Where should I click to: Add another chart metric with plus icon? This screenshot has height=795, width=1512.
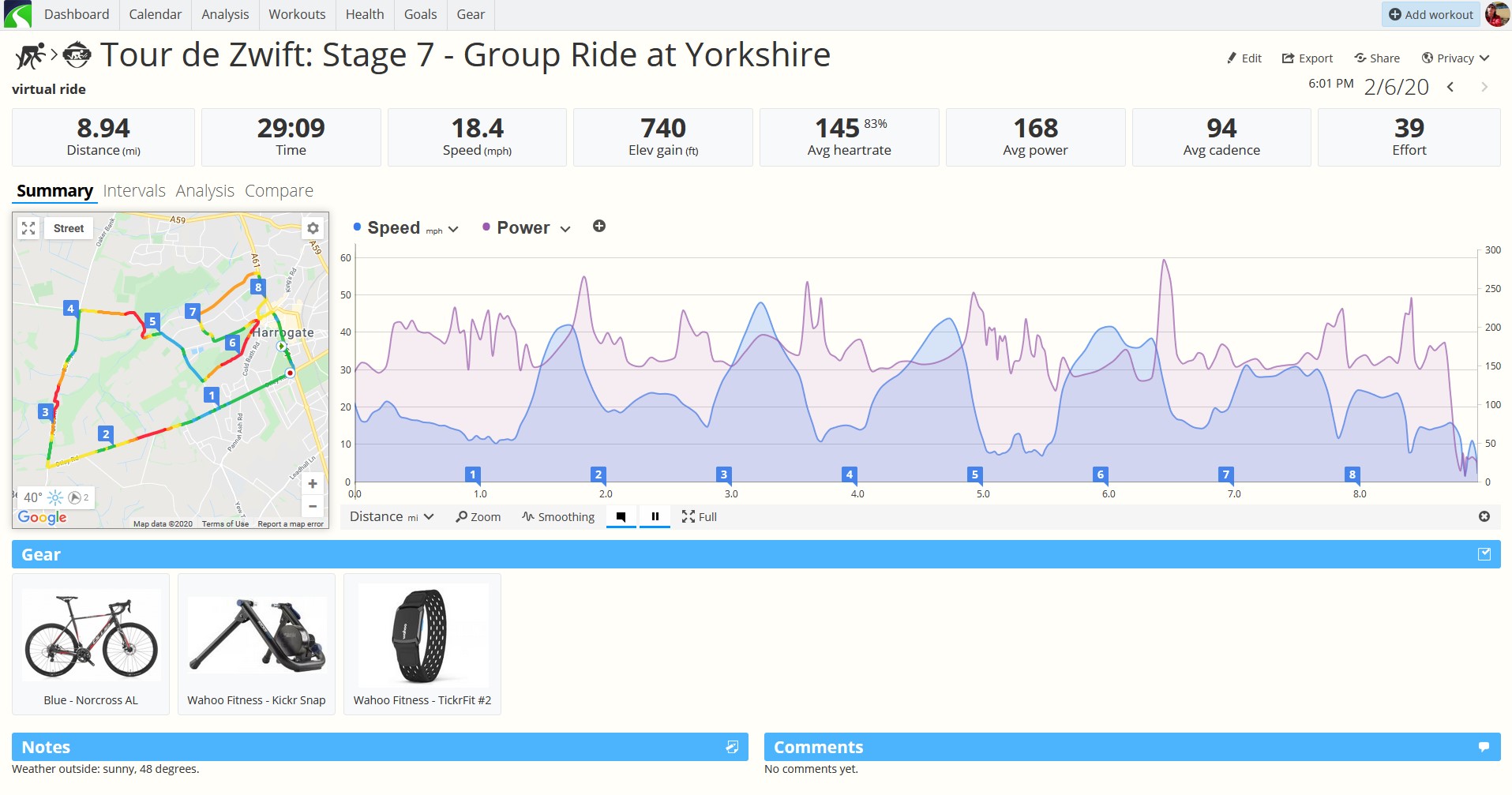[x=599, y=227]
